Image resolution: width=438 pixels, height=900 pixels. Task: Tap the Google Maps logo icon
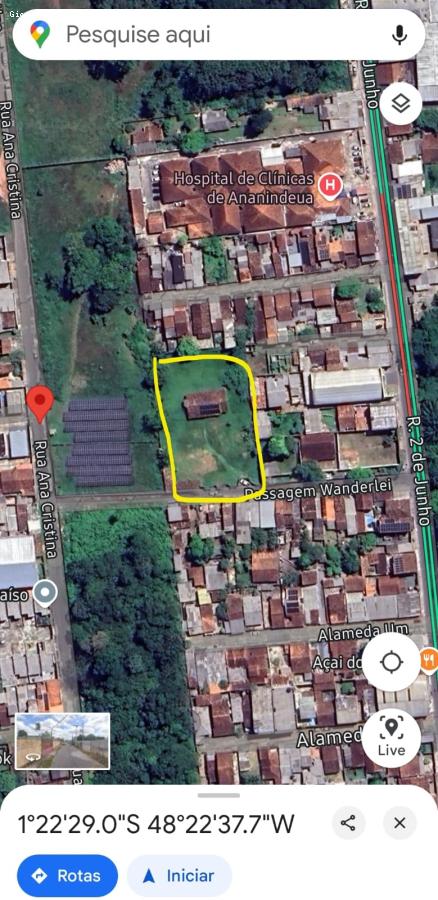coord(40,34)
